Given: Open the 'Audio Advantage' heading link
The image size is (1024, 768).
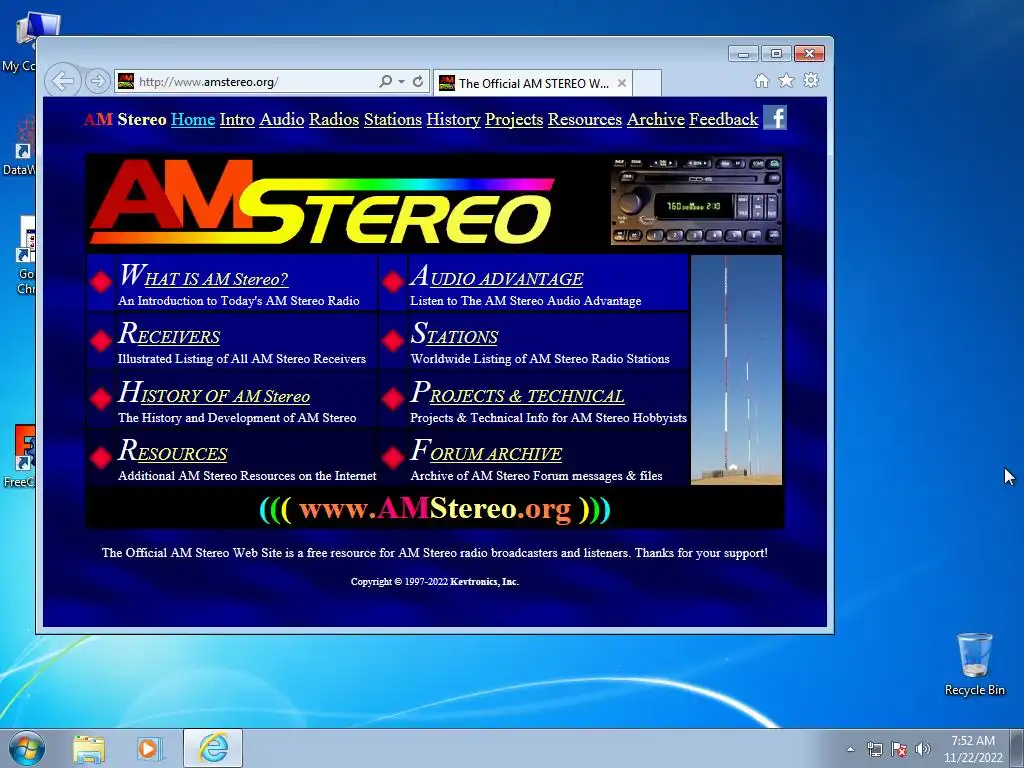Looking at the screenshot, I should pyautogui.click(x=496, y=276).
